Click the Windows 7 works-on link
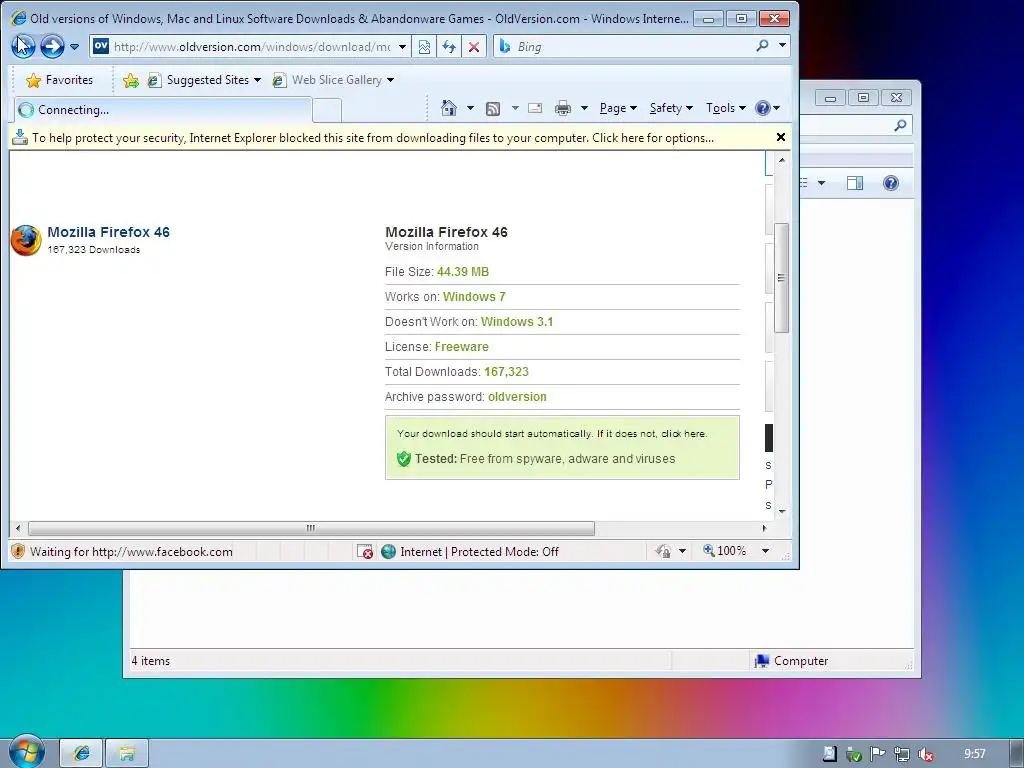This screenshot has width=1024, height=768. click(474, 296)
